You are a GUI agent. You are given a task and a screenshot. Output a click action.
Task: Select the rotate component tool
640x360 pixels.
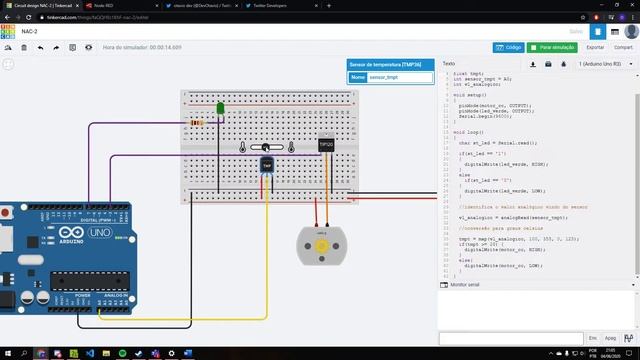[8, 48]
